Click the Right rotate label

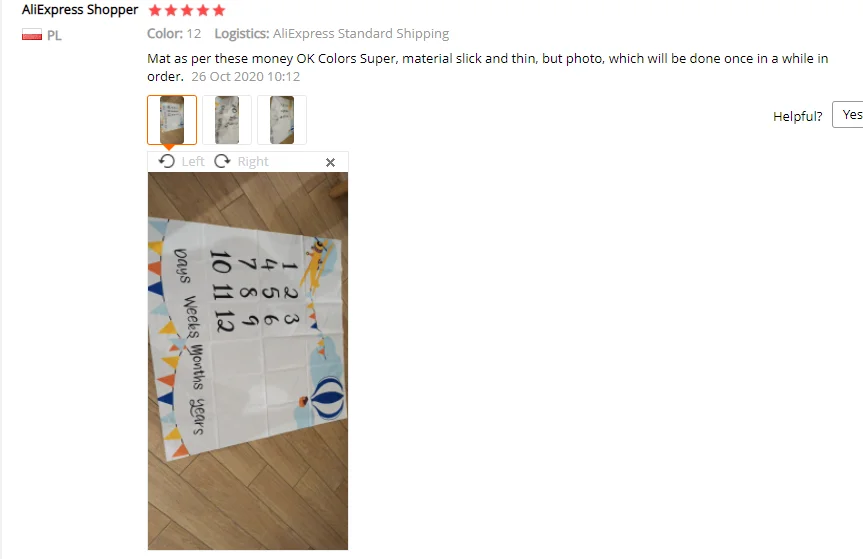(x=253, y=162)
